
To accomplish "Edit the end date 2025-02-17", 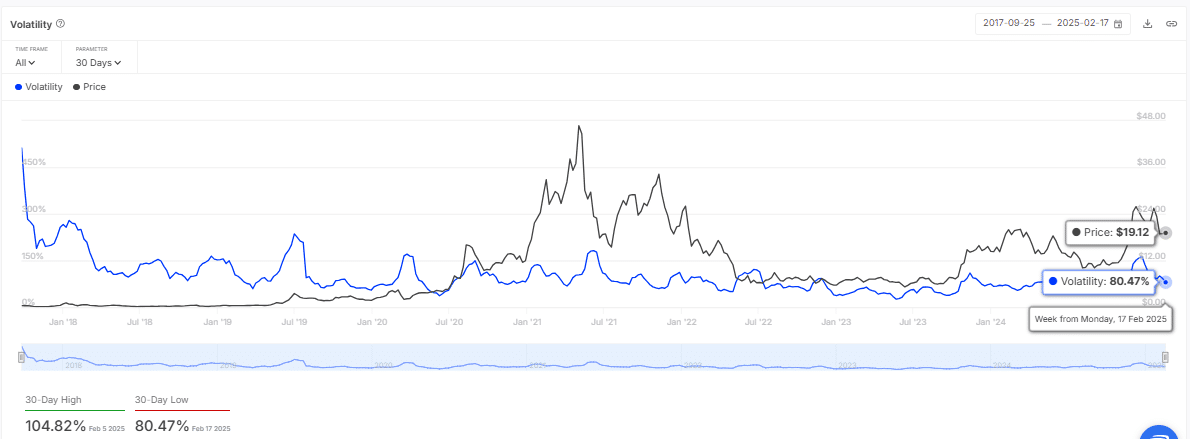I will 1082,23.
